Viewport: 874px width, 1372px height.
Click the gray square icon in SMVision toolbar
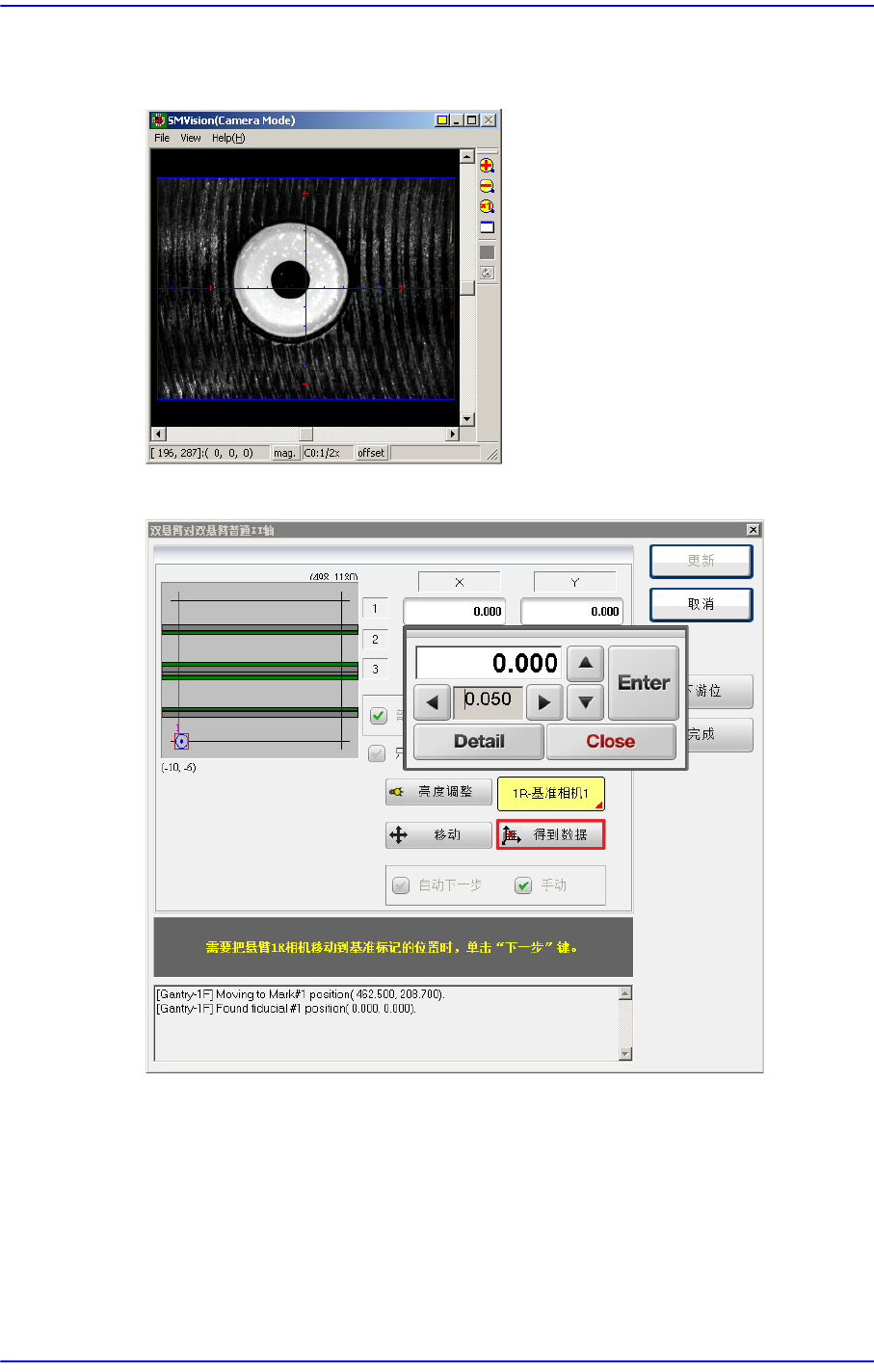[487, 252]
